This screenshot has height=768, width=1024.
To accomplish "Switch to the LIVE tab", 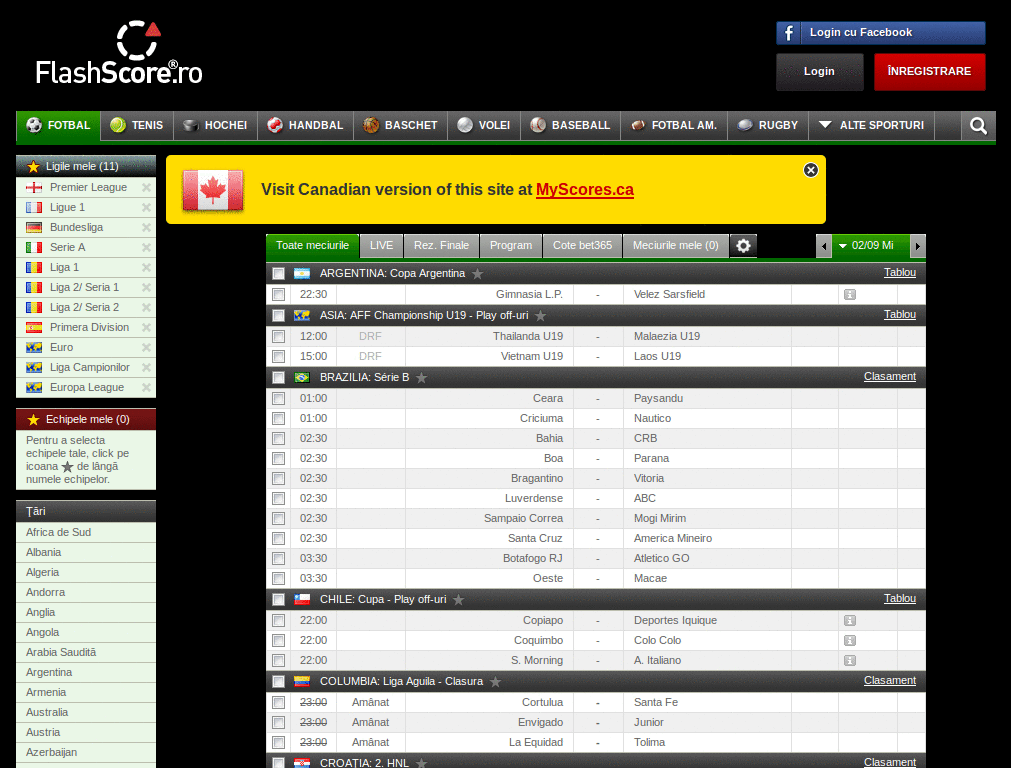I will click(382, 245).
